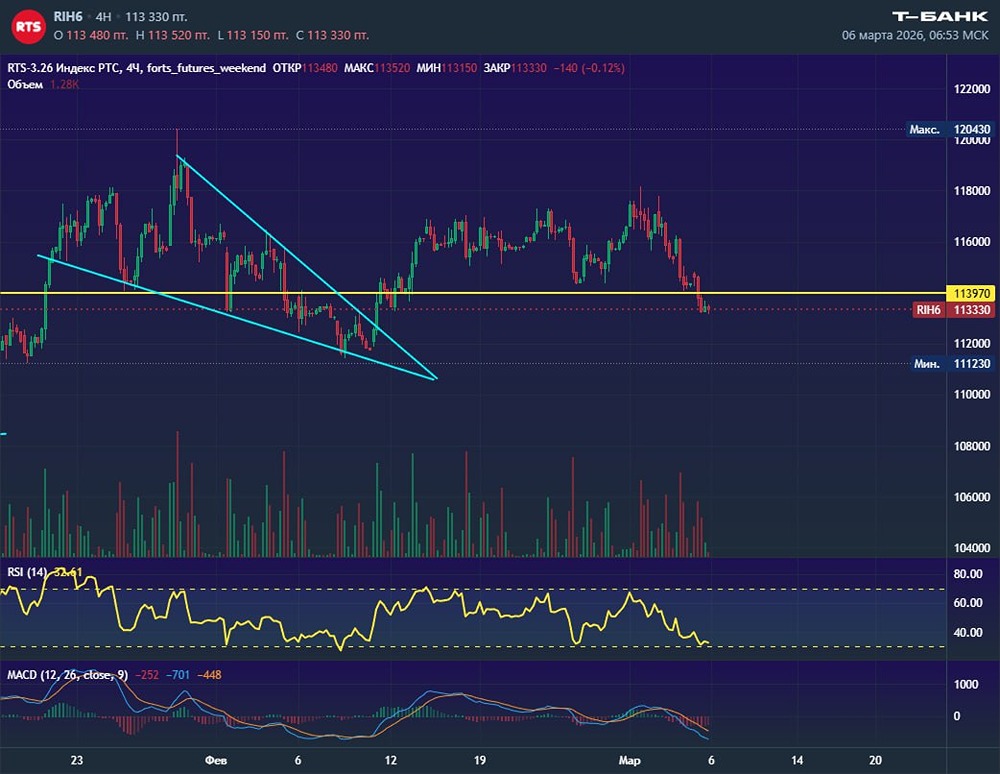Click the 1000 MACD scale label

click(966, 684)
